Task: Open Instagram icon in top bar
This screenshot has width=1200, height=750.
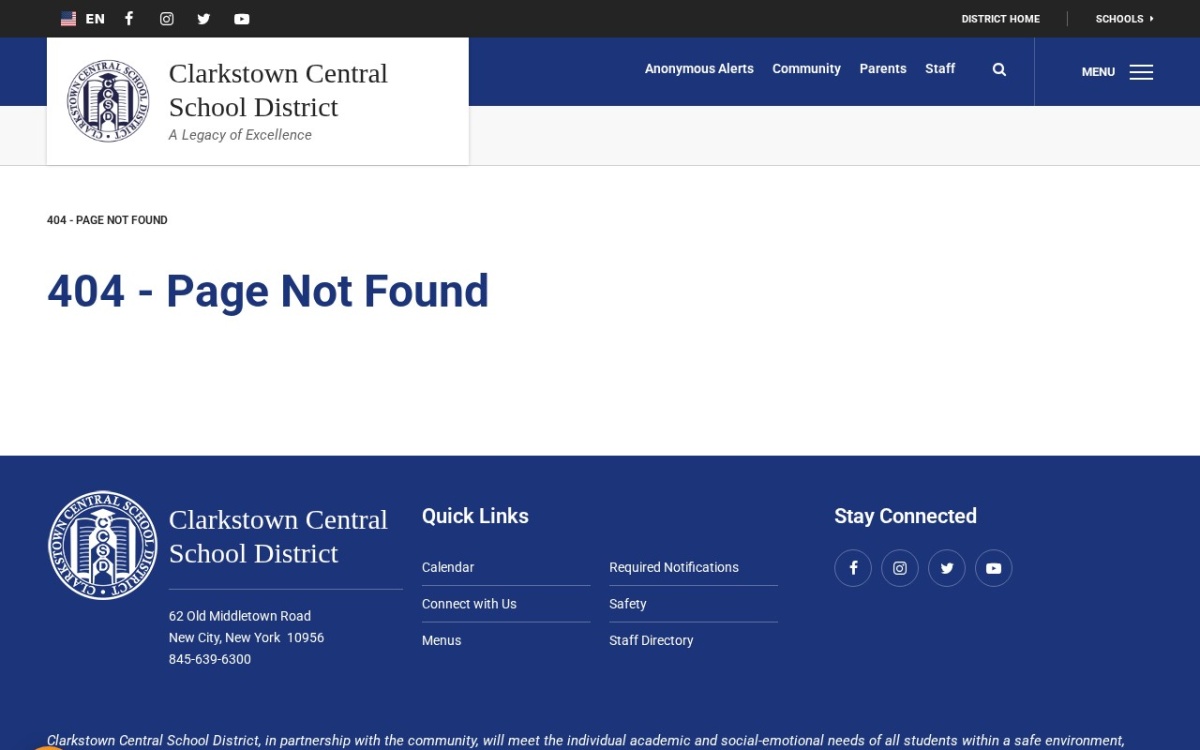Action: click(167, 19)
